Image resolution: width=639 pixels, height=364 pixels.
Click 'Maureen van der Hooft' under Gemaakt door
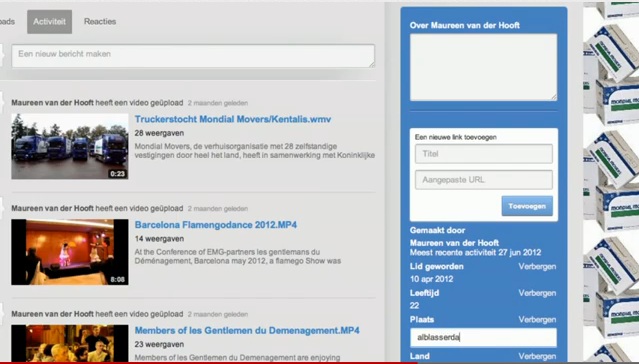454,243
